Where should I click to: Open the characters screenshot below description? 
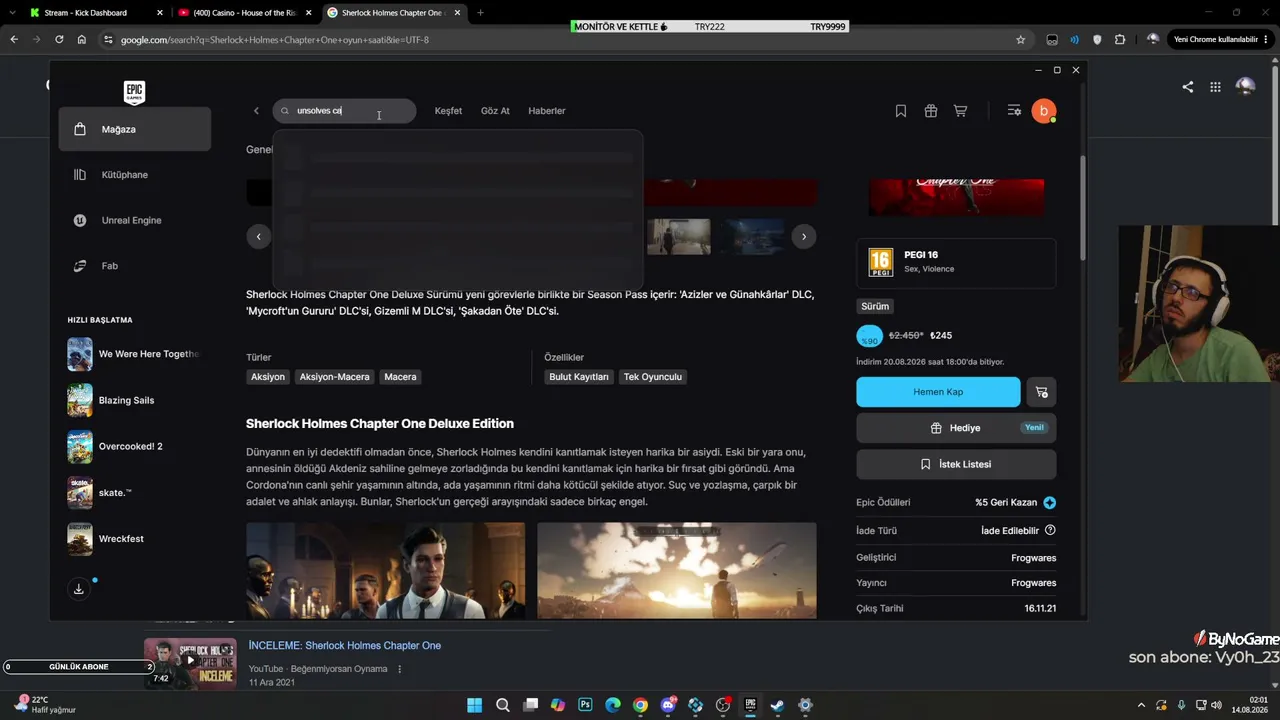[x=386, y=570]
